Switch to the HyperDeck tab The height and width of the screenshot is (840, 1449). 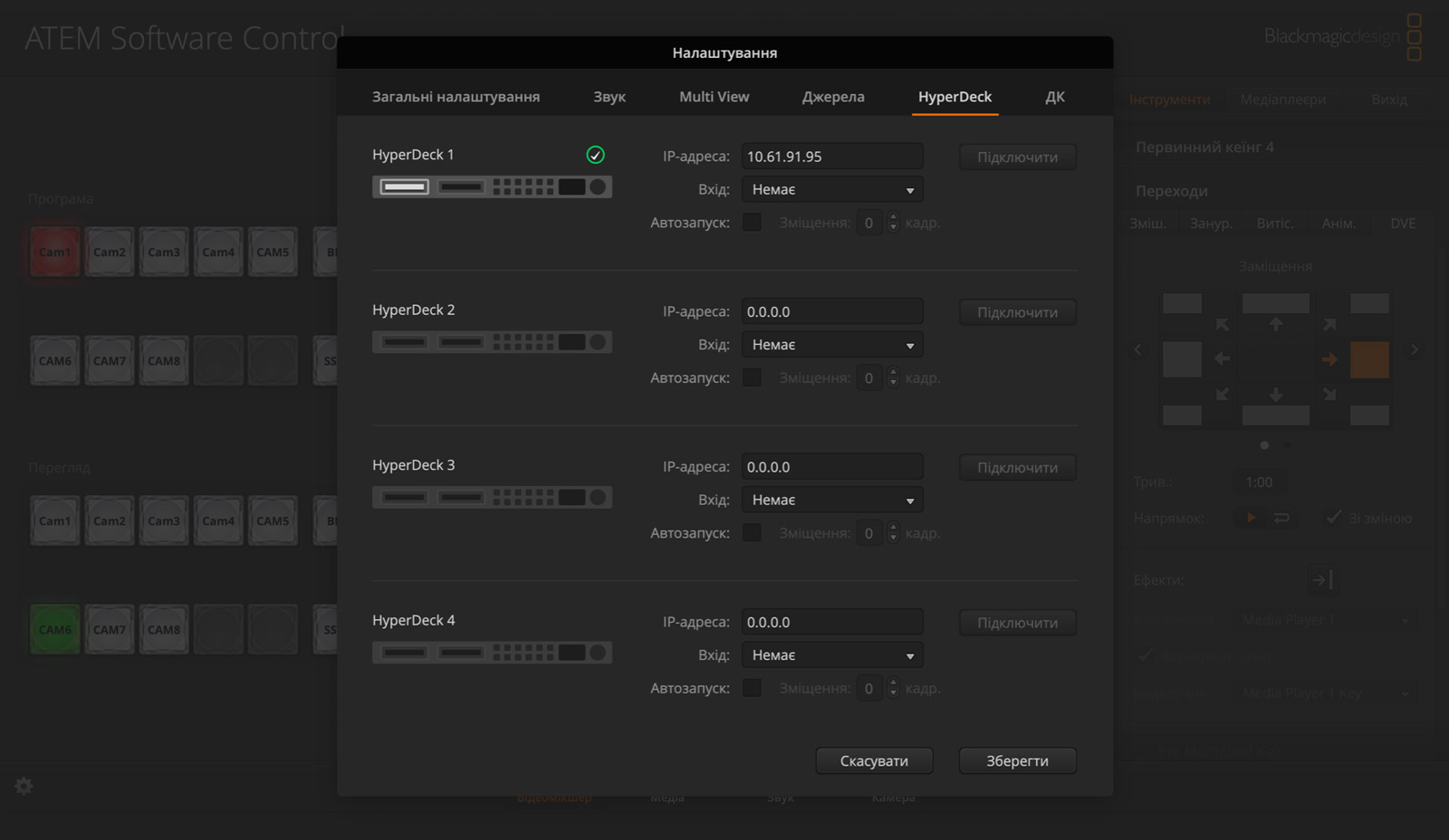coord(955,97)
